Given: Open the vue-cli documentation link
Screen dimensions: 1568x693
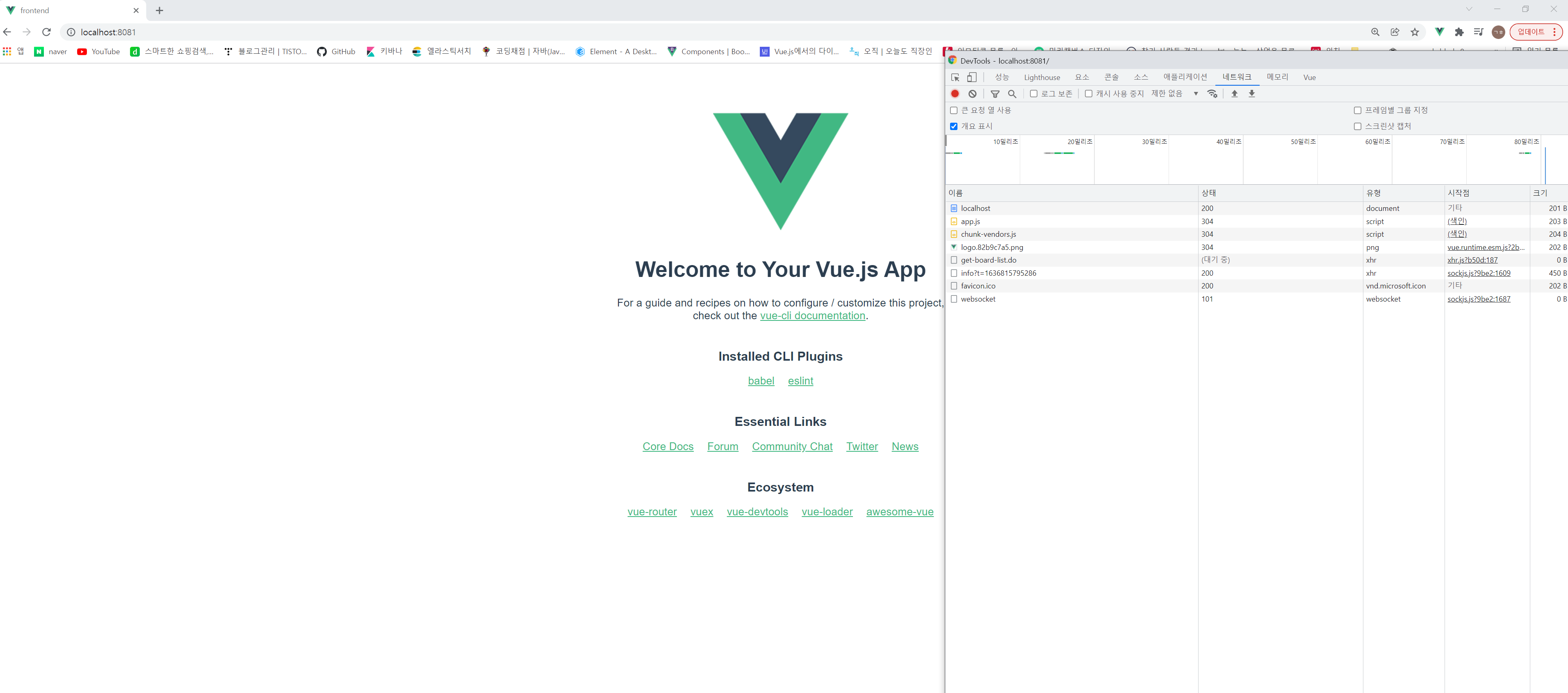Looking at the screenshot, I should point(812,316).
